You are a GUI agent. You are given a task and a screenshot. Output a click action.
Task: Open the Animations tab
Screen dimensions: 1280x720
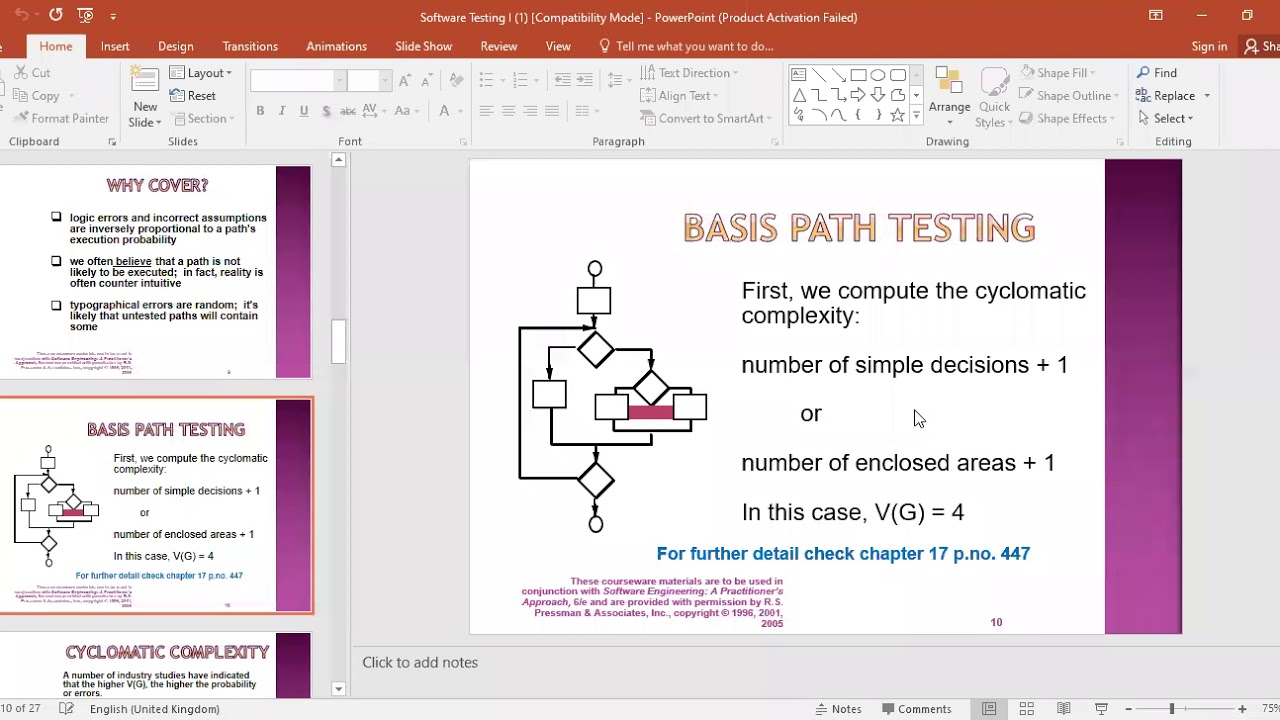pyautogui.click(x=336, y=46)
